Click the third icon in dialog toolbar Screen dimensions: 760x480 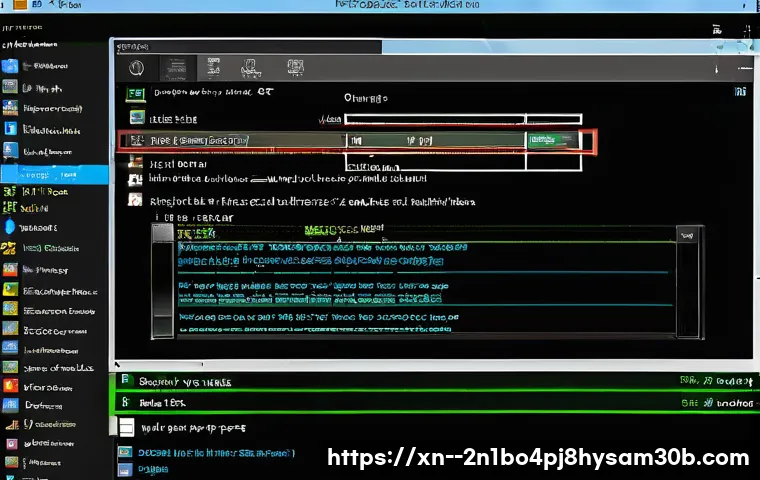coord(210,69)
